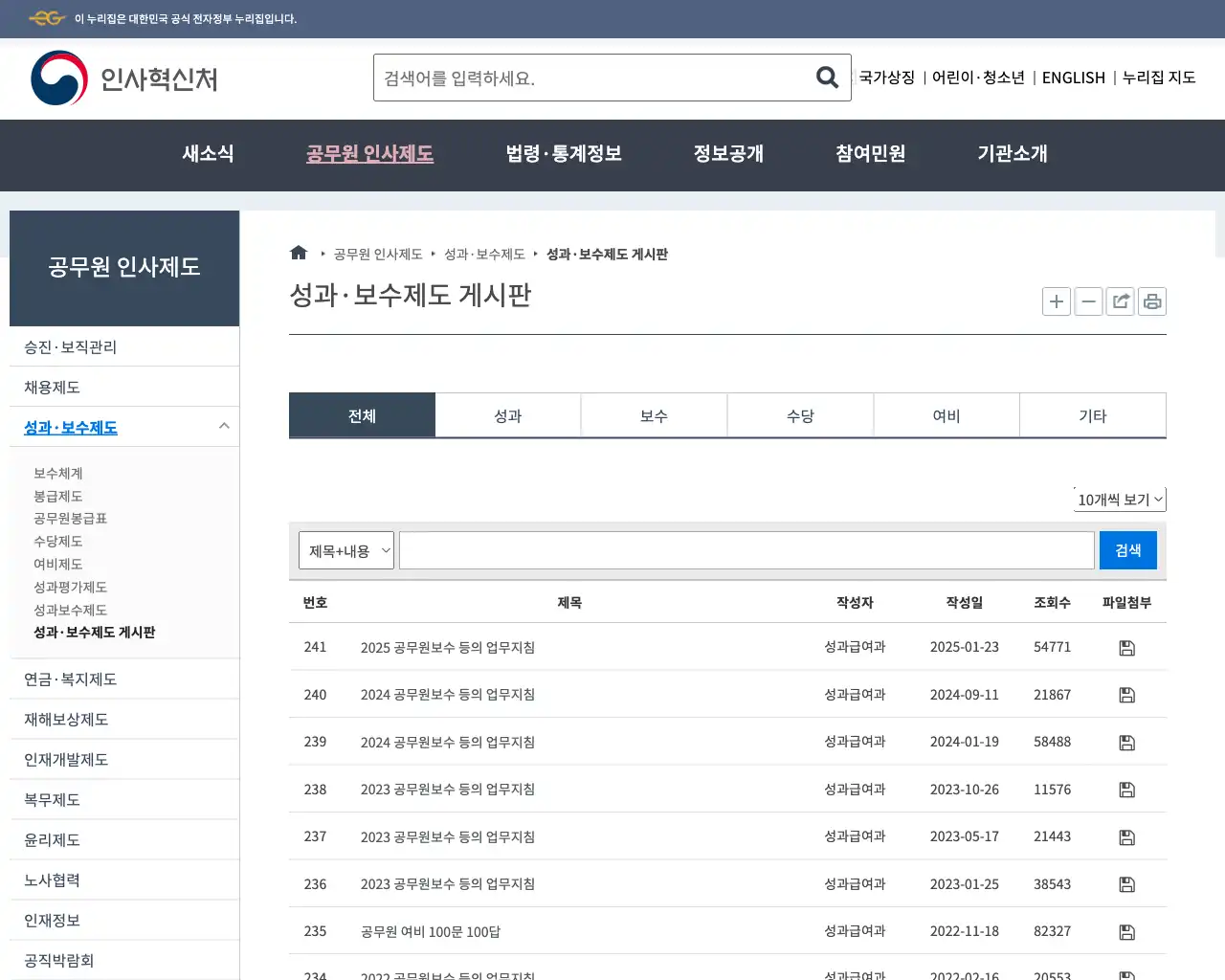Open 윤리제도 in the sidebar

pos(124,839)
